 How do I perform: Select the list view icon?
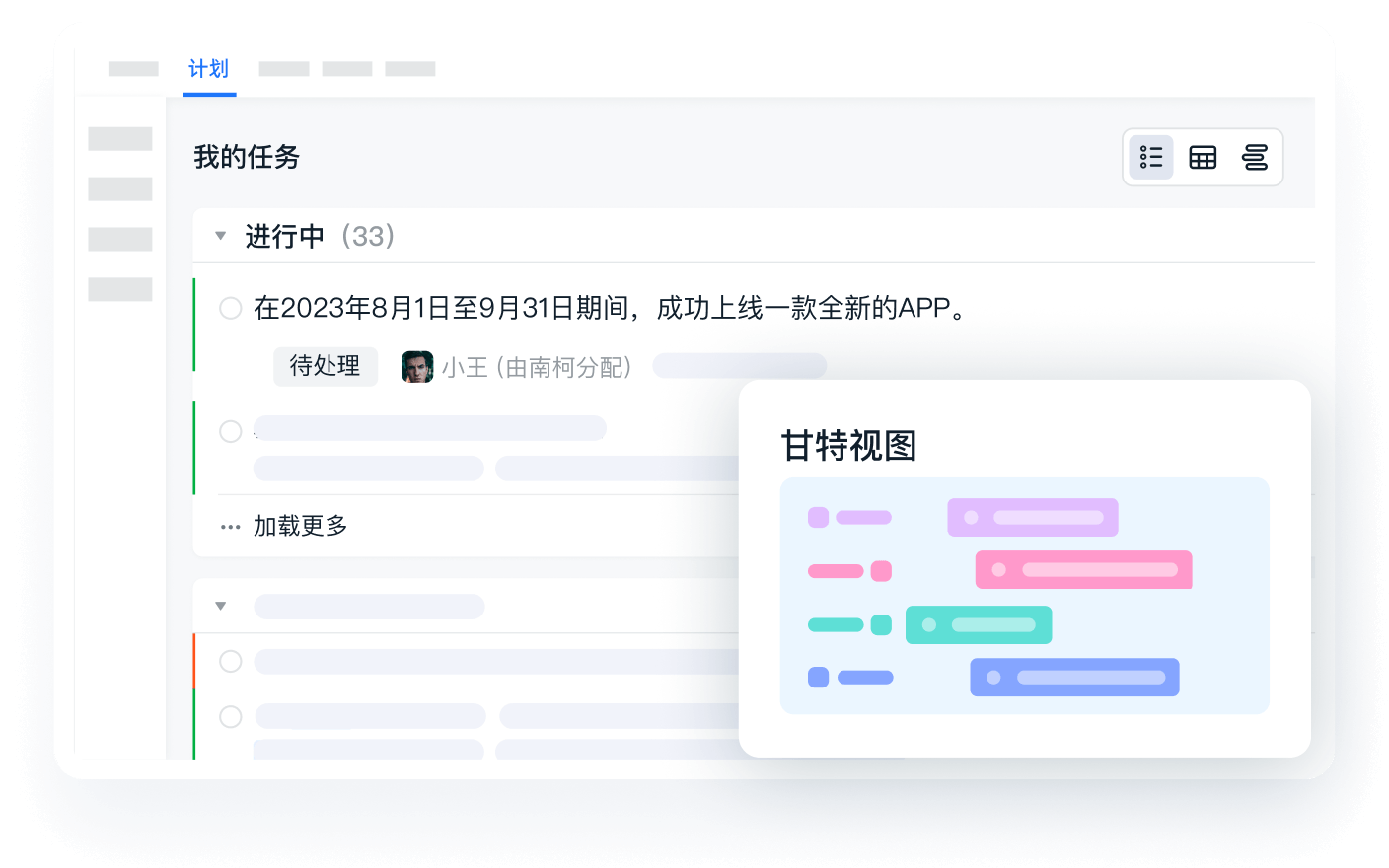pos(1150,157)
